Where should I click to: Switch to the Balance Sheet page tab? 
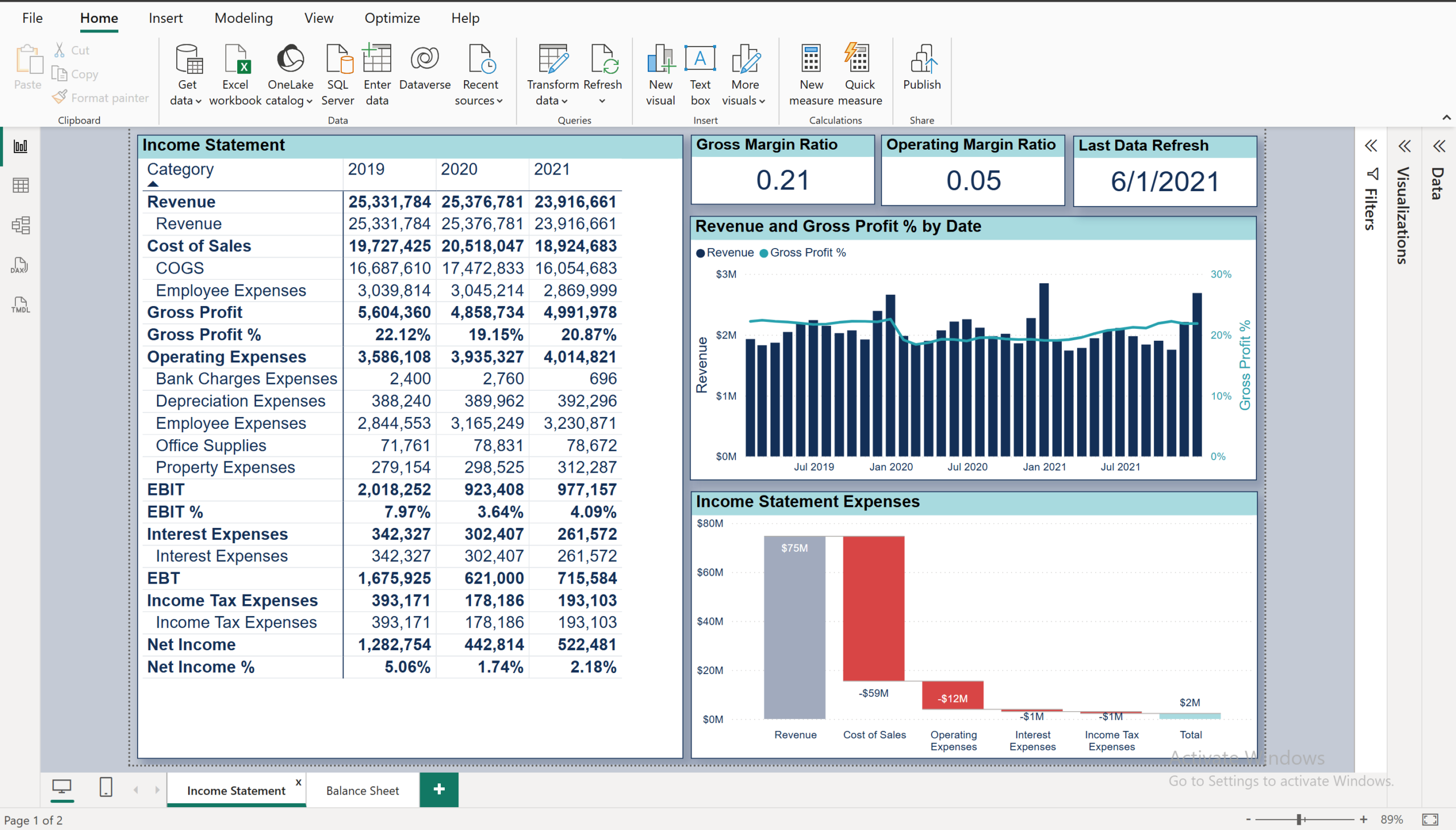coord(362,791)
